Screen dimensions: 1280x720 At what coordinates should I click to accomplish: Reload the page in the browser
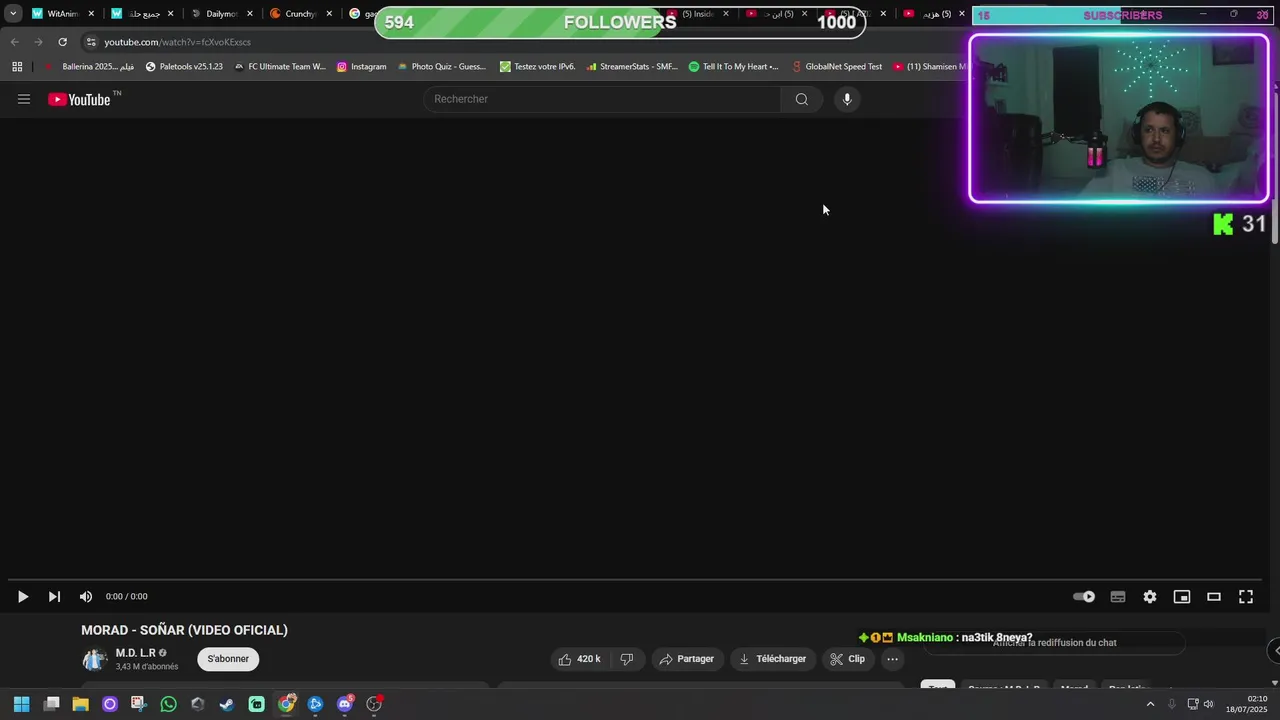point(62,42)
